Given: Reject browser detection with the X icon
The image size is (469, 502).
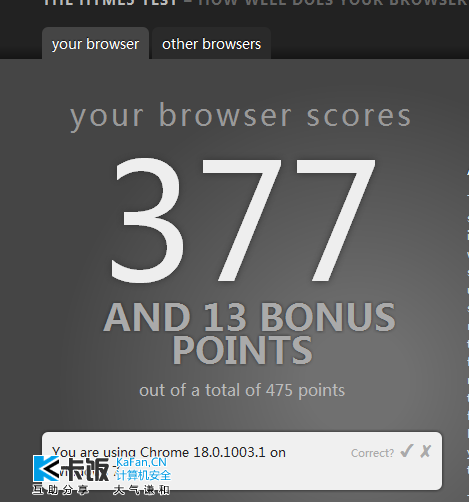Looking at the screenshot, I should coord(426,451).
